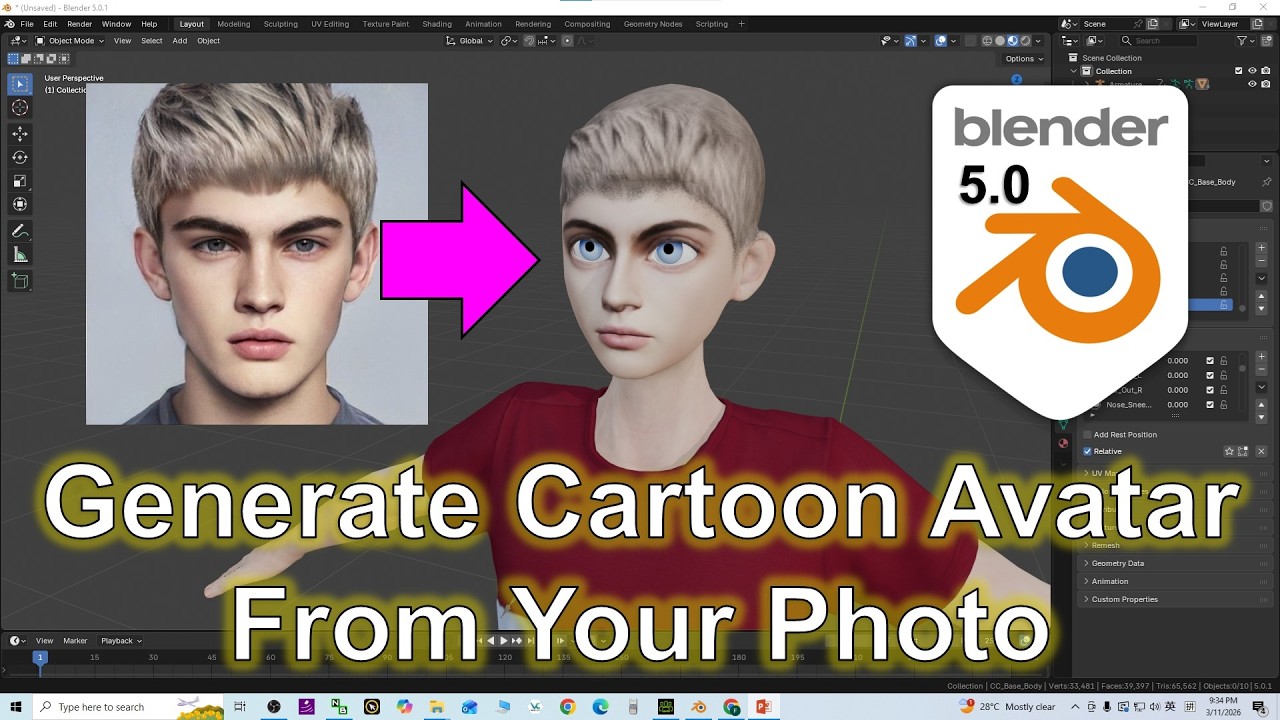Click the timeline playhead at frame 1
The width and height of the screenshot is (1280, 720).
40,657
